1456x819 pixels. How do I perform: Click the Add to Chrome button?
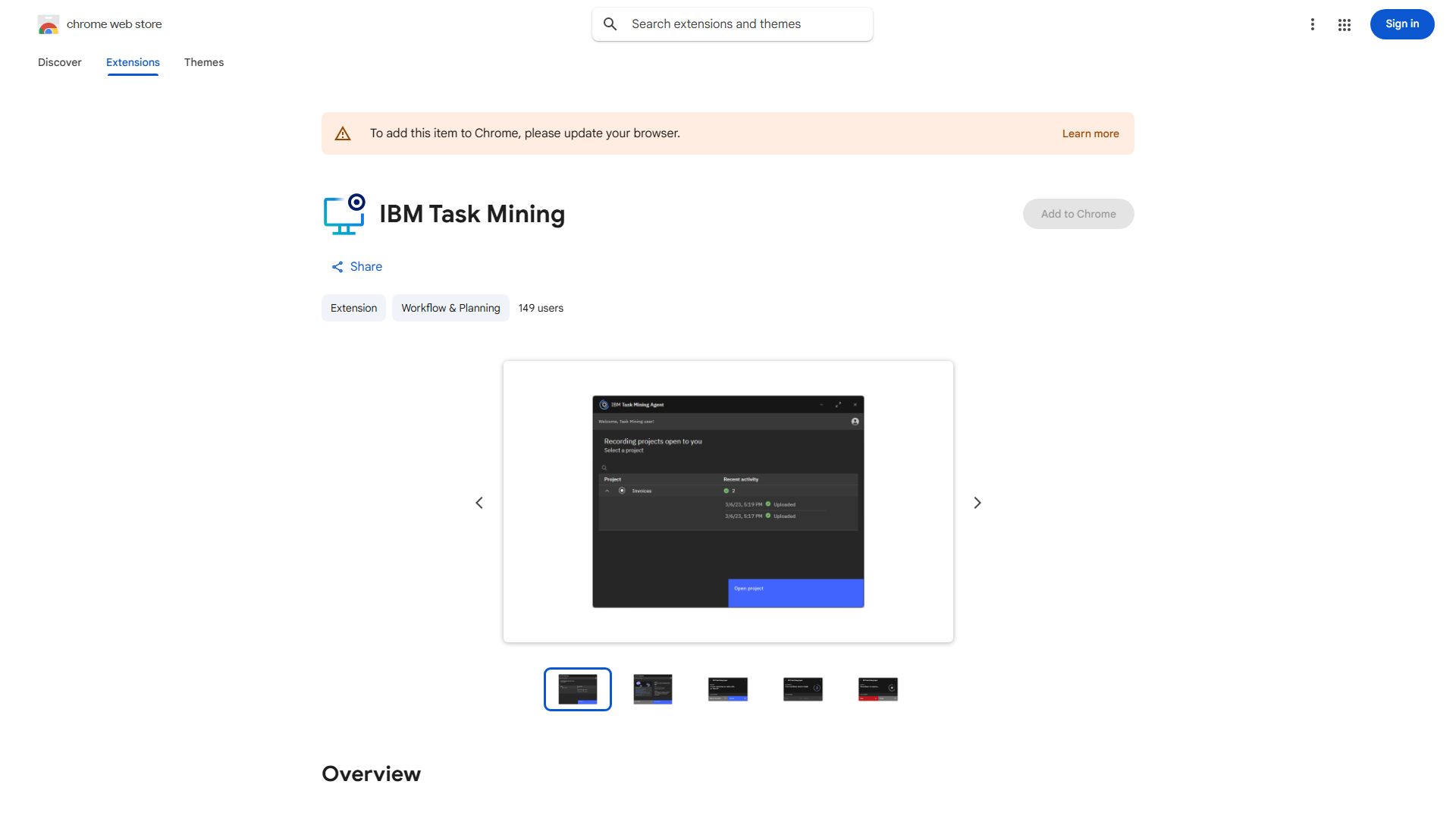tap(1078, 214)
